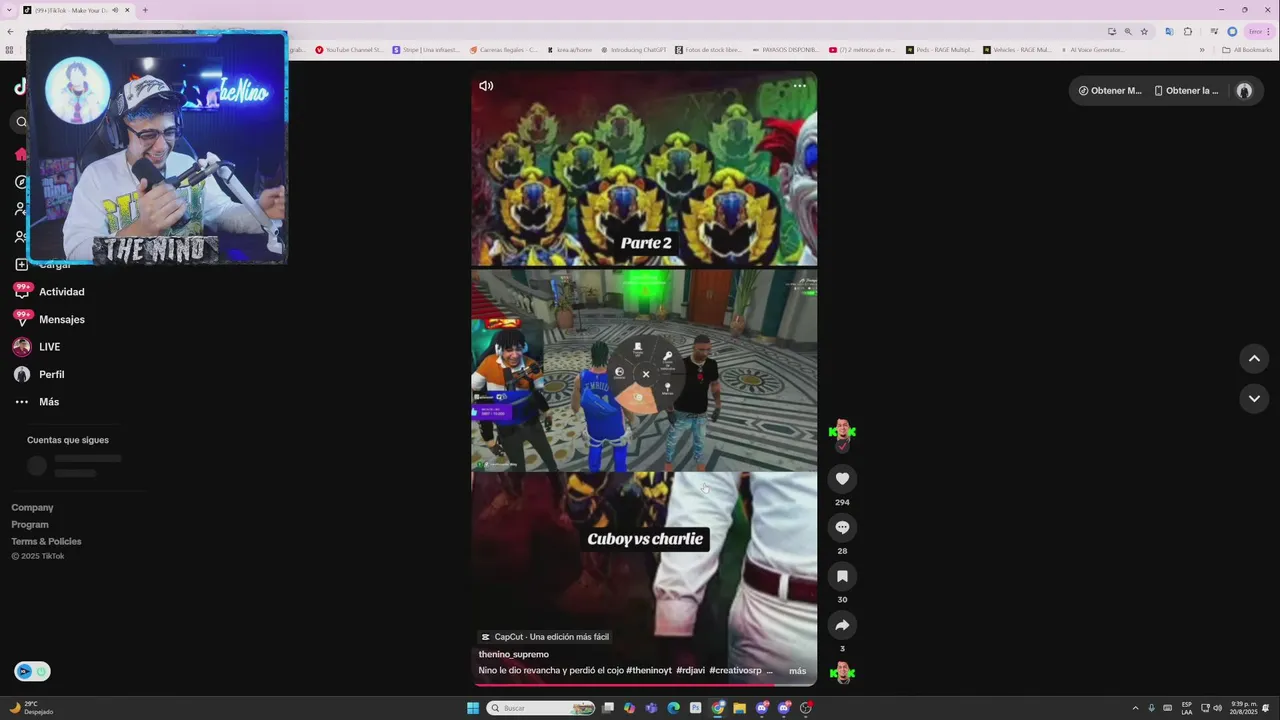1280x720 pixels.
Task: Open thenino_supremo username link
Action: click(513, 655)
